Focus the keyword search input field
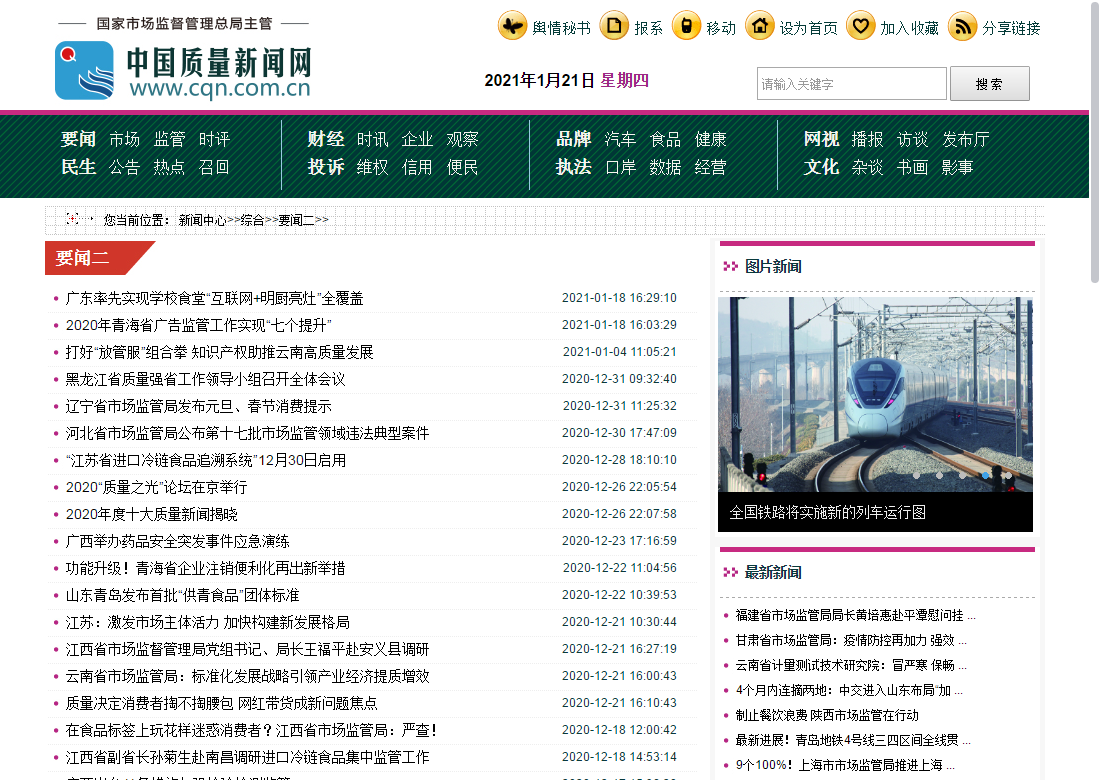This screenshot has width=1101, height=780. coord(852,84)
